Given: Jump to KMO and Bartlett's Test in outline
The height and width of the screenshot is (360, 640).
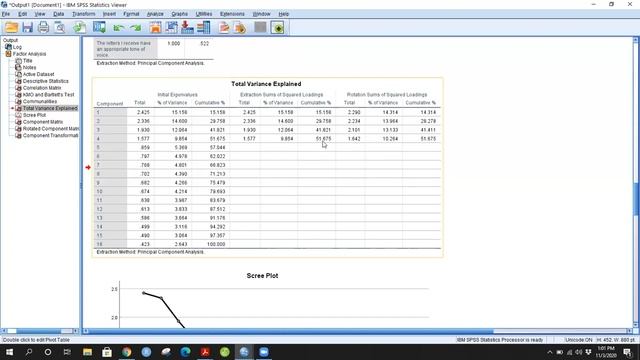Looking at the screenshot, I should pos(49,95).
